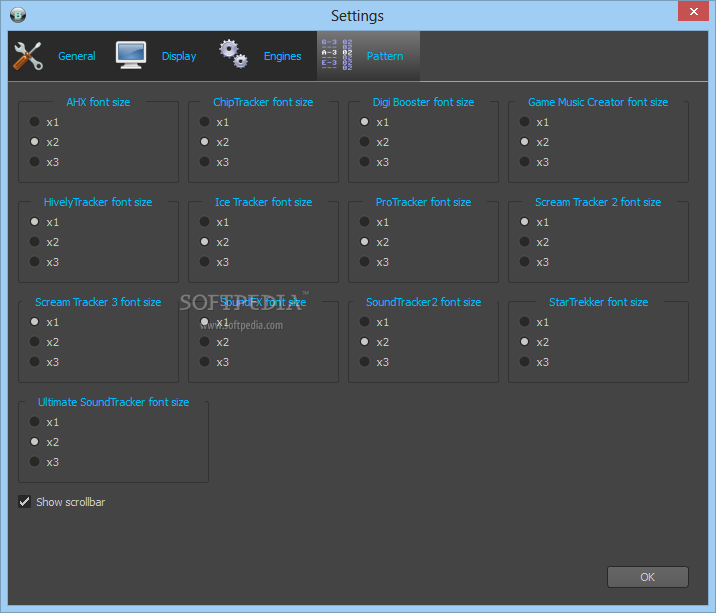The image size is (716, 613).
Task: Click the Game Music Creator font size heading
Action: [598, 102]
